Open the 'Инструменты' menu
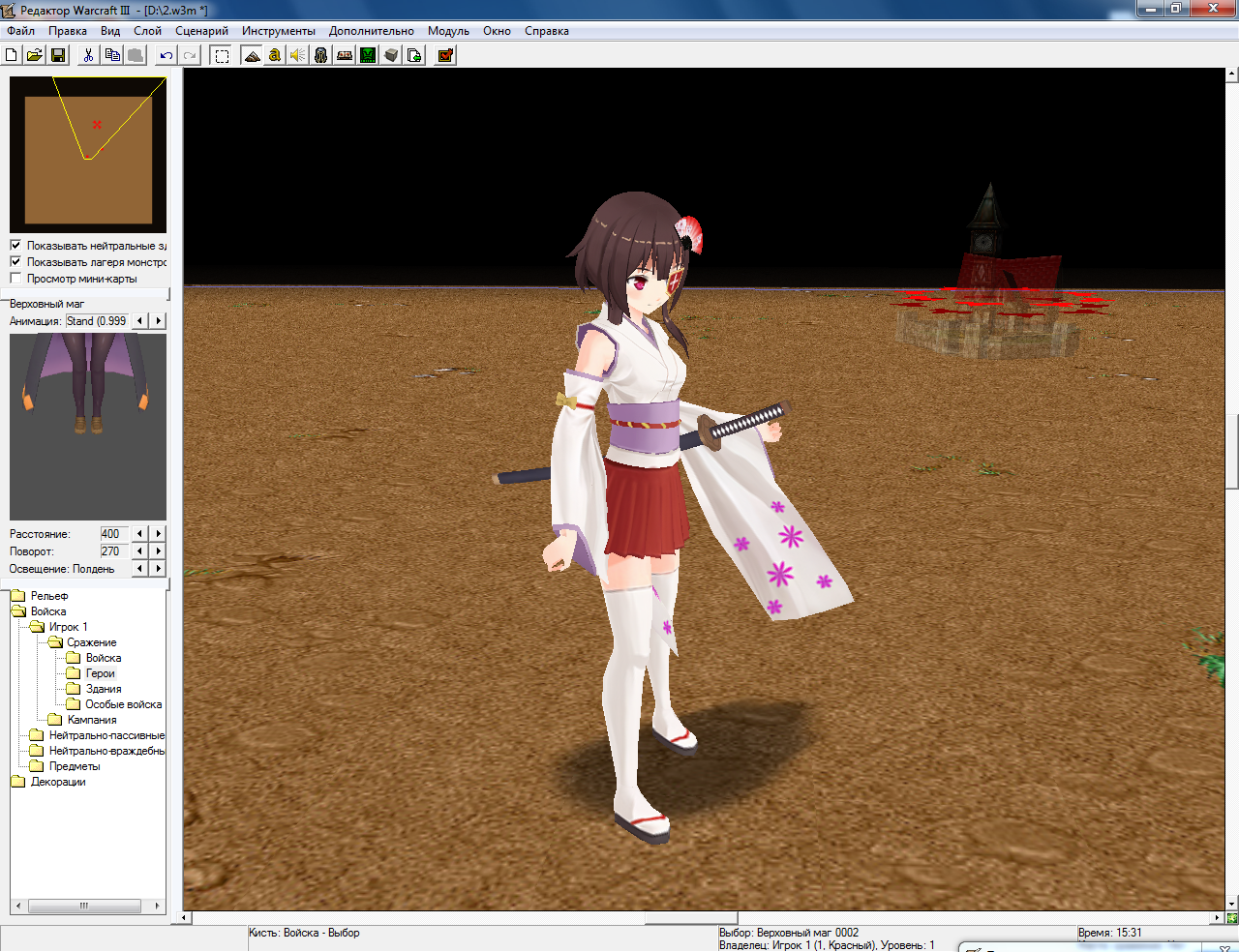1239x952 pixels. pos(279,31)
